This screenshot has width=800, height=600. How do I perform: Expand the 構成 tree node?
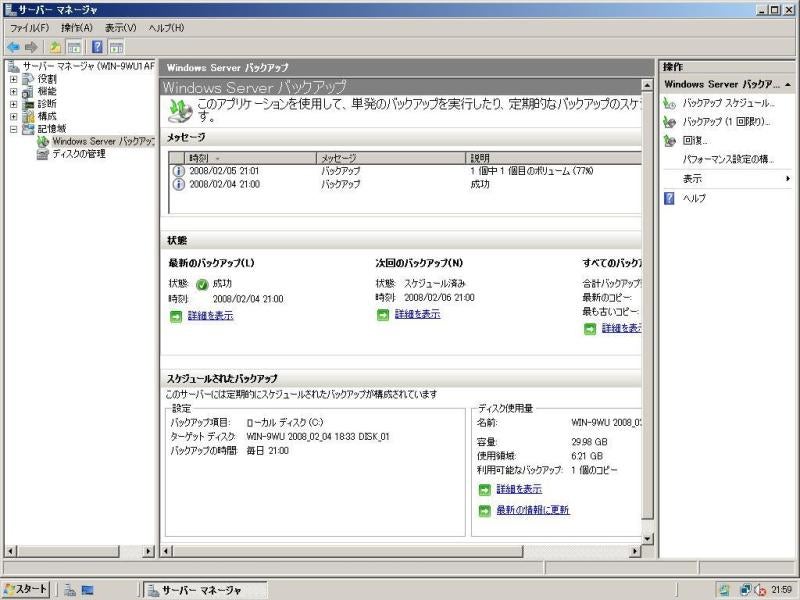(14, 116)
